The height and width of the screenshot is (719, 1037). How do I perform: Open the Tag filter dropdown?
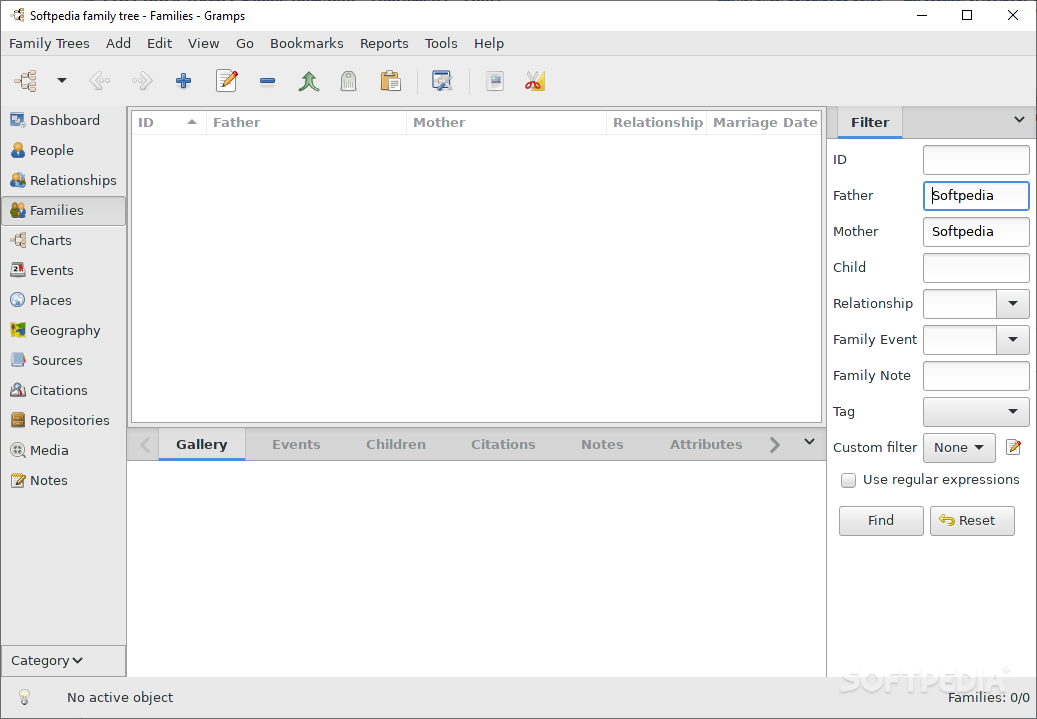(x=976, y=411)
